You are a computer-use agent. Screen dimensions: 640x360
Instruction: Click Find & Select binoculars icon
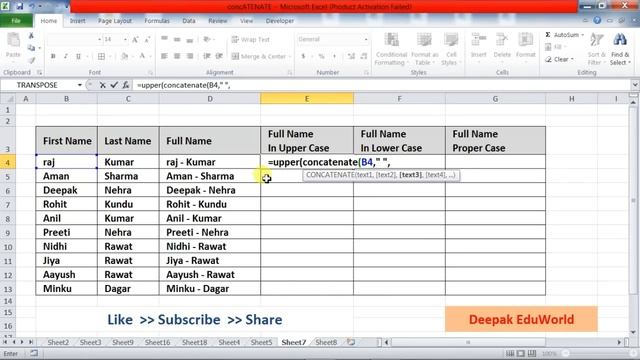pyautogui.click(x=620, y=40)
